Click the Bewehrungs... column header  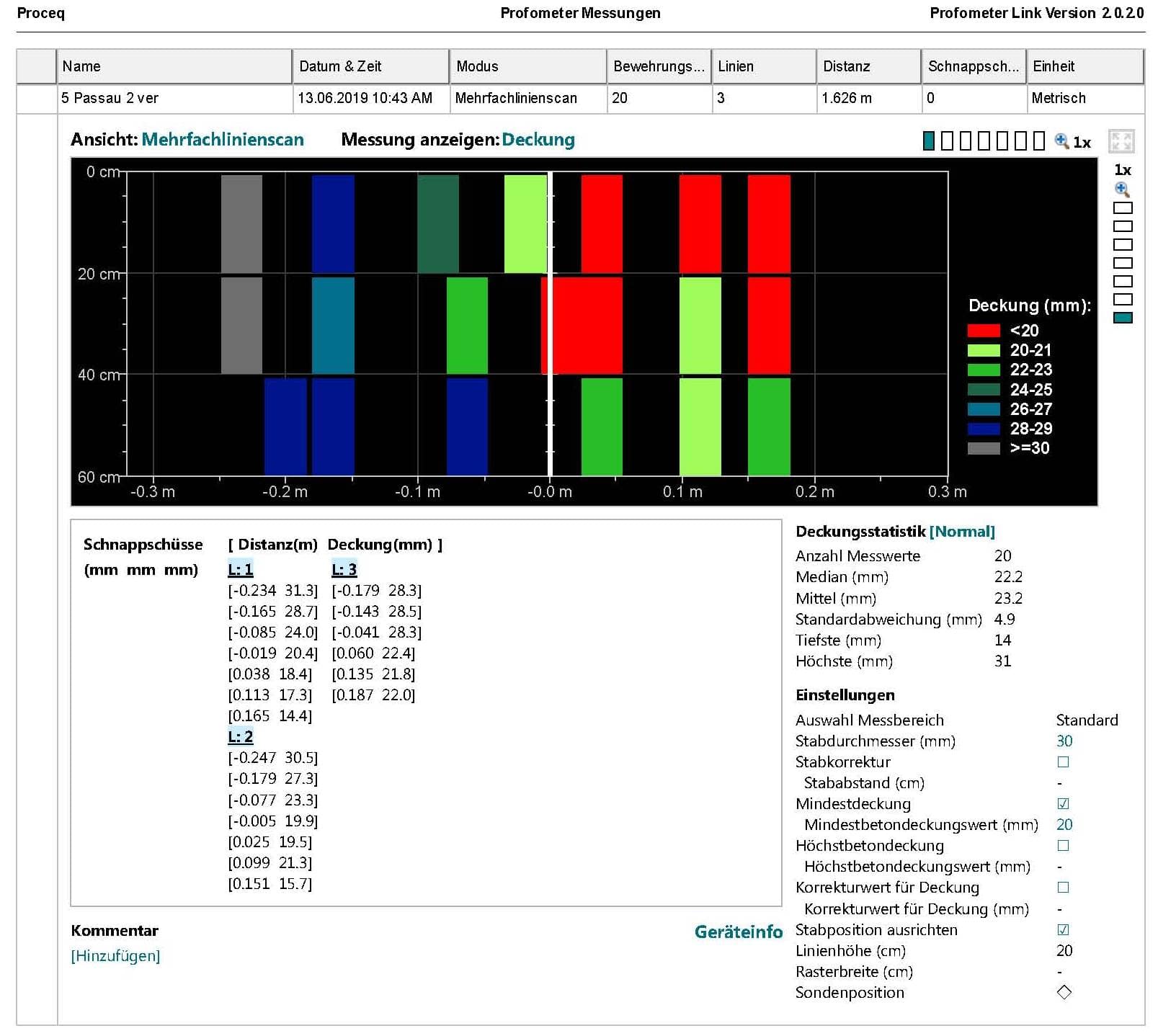tap(659, 66)
